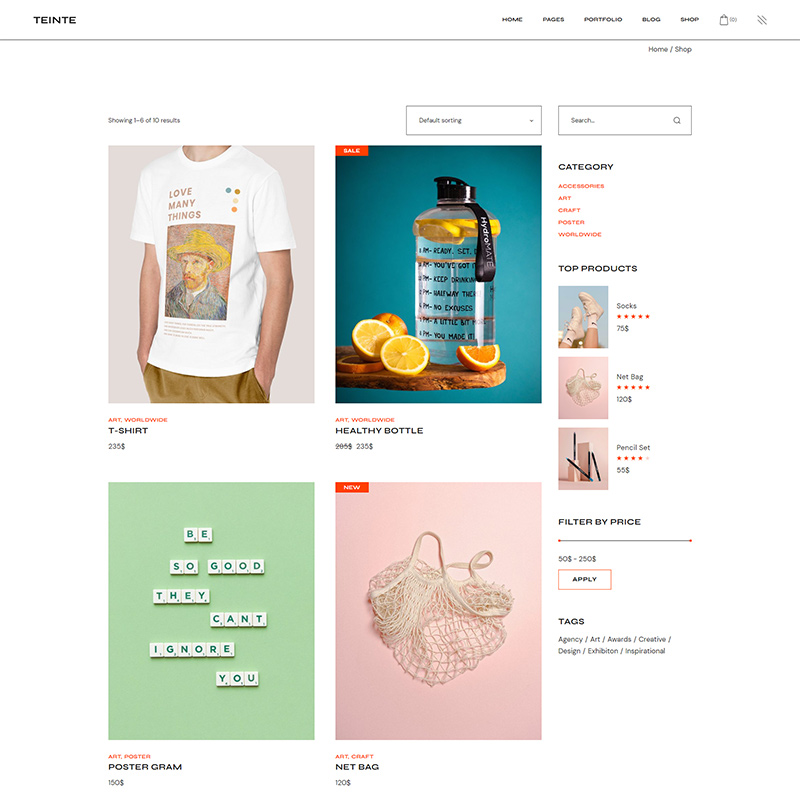Click the TEINTE logo

click(55, 20)
